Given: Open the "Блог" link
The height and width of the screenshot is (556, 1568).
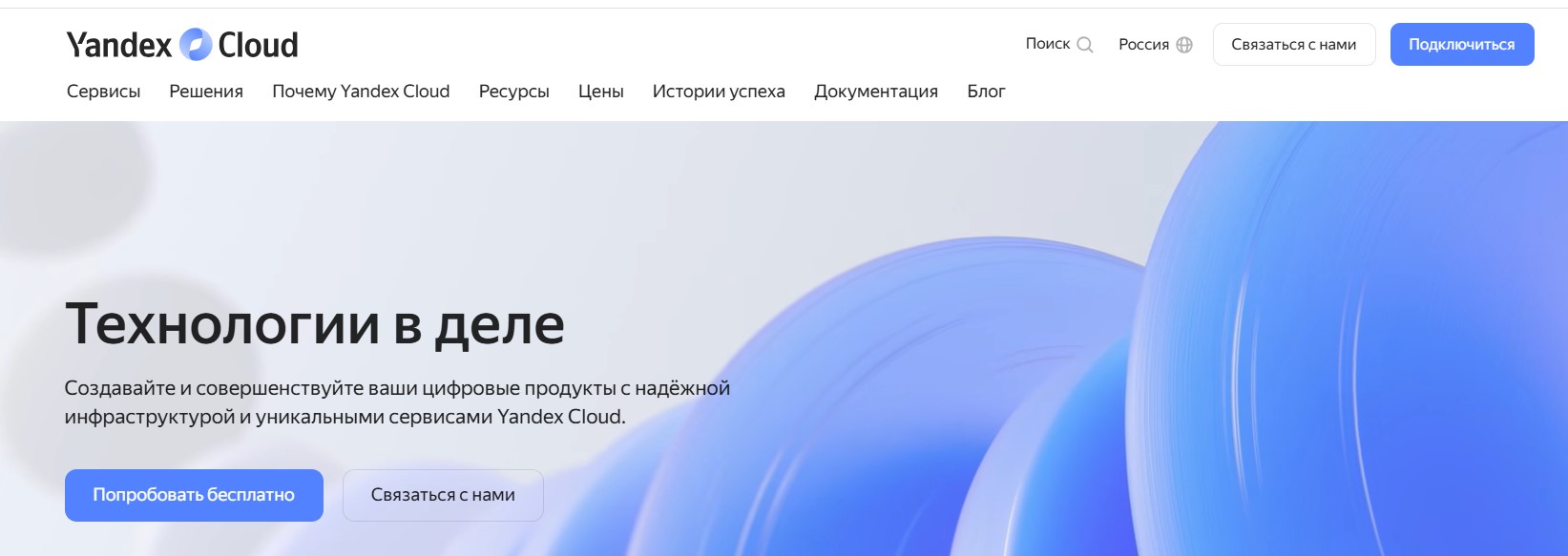Looking at the screenshot, I should coord(986,92).
